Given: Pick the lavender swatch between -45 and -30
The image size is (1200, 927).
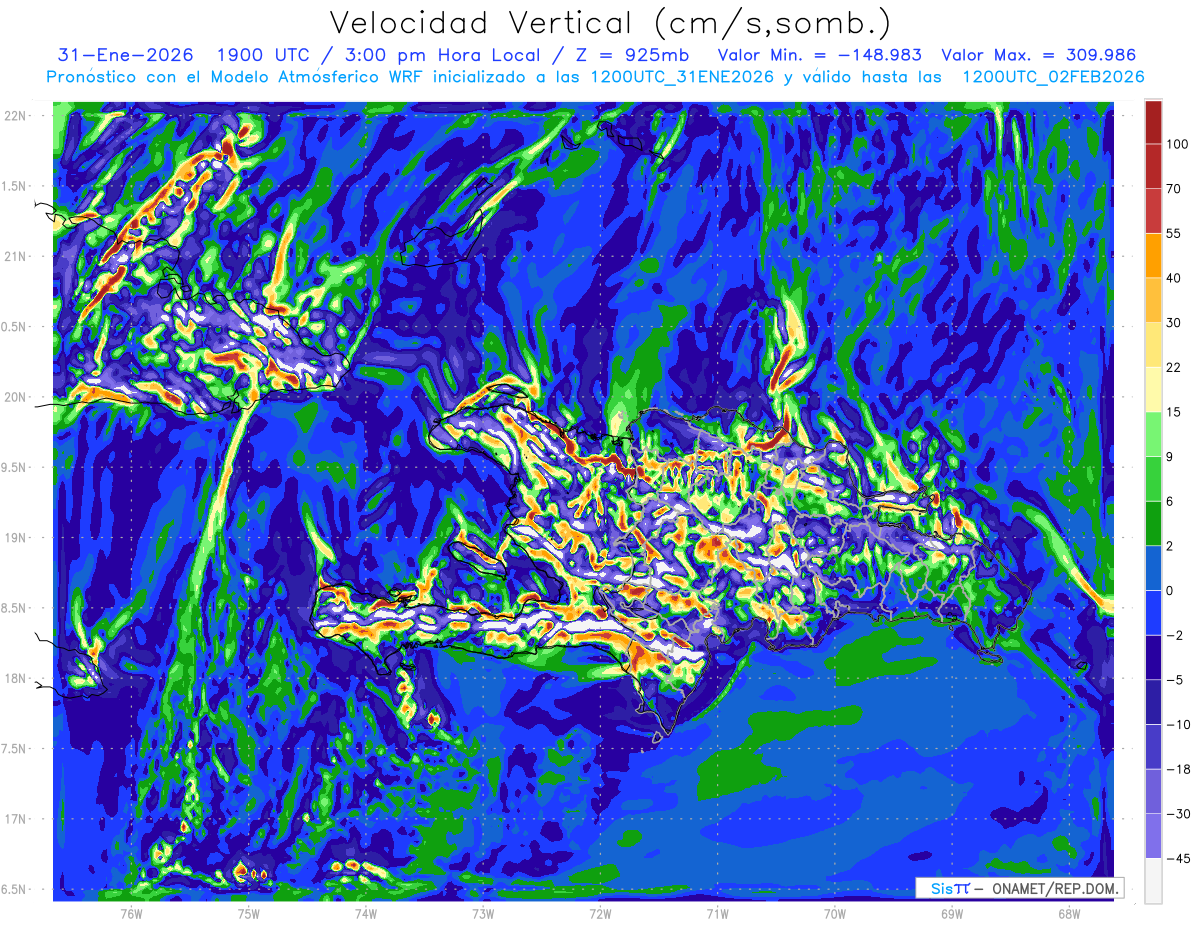Looking at the screenshot, I should (x=1153, y=836).
